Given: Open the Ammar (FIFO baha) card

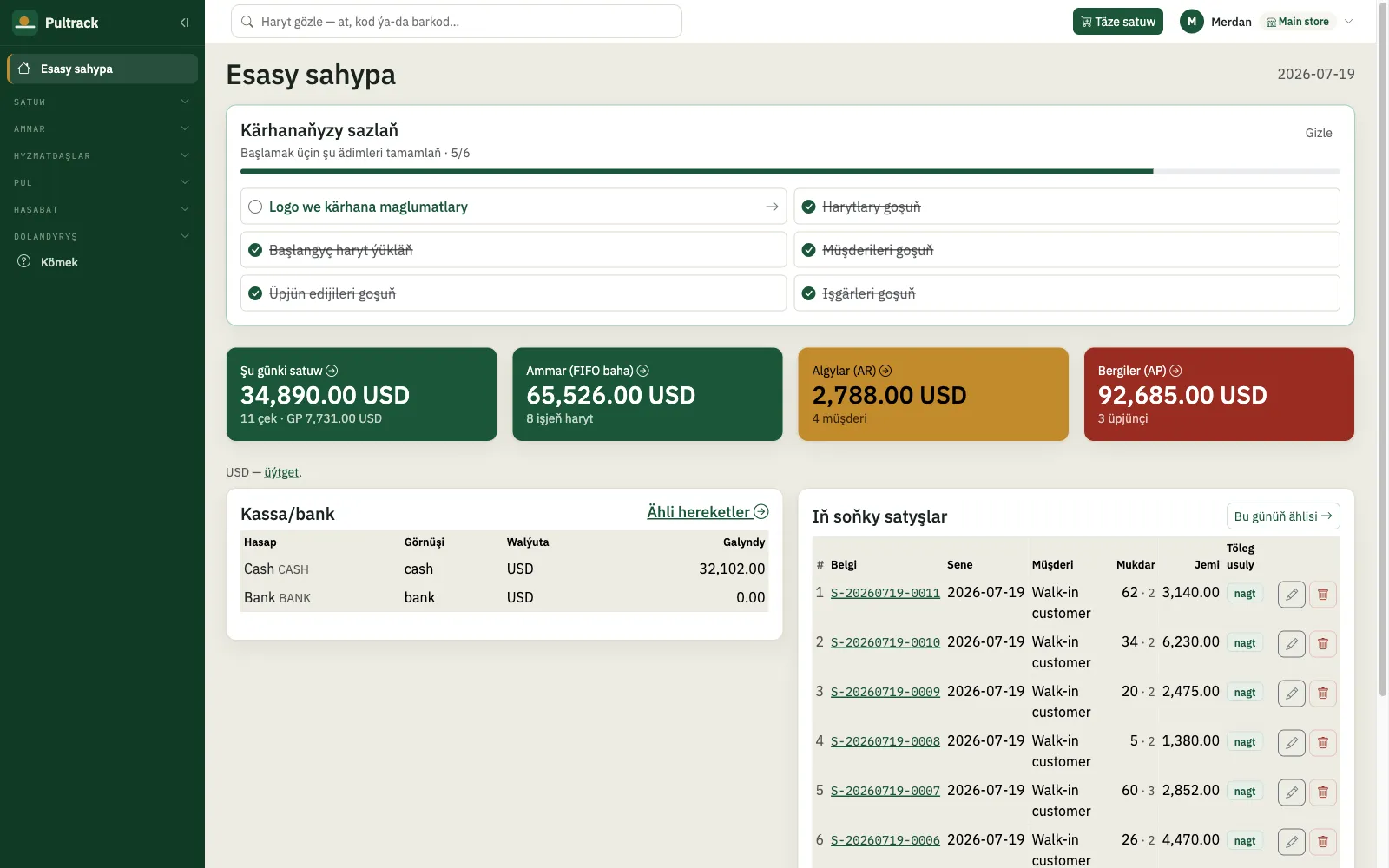Looking at the screenshot, I should pyautogui.click(x=648, y=394).
